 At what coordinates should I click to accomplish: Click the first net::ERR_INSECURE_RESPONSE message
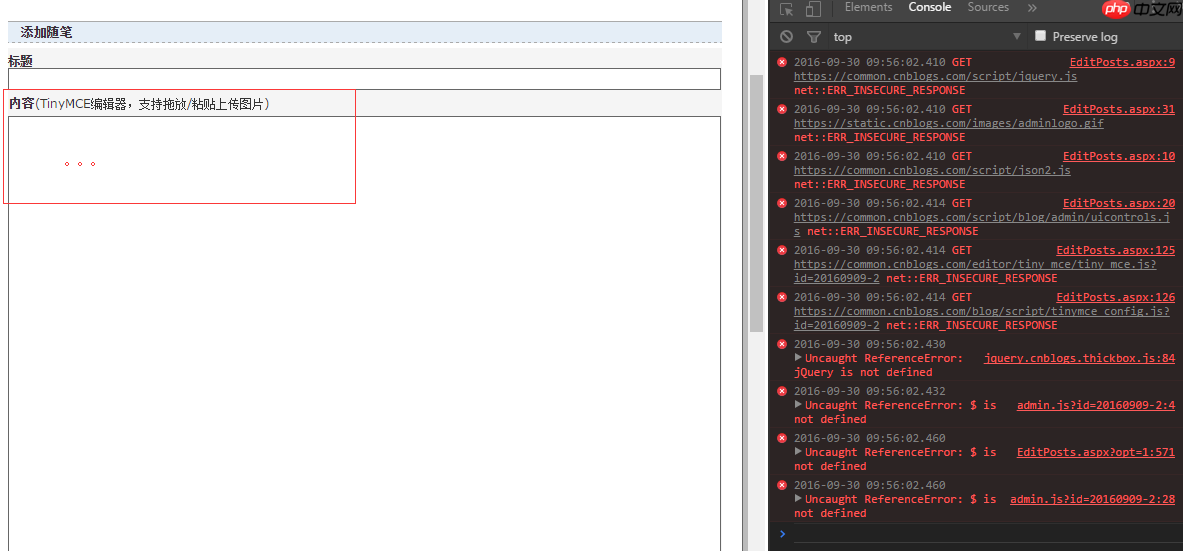click(880, 90)
